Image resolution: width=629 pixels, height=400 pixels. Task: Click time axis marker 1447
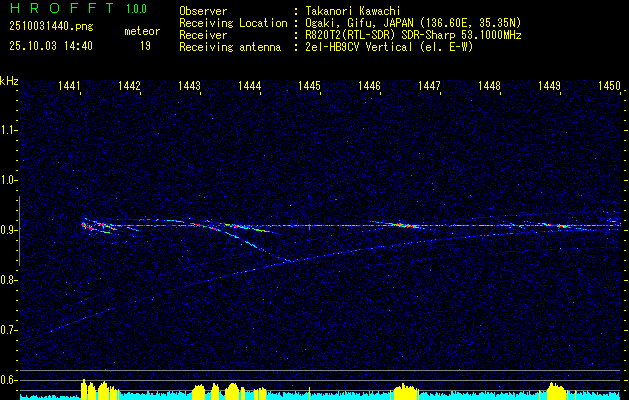429,85
